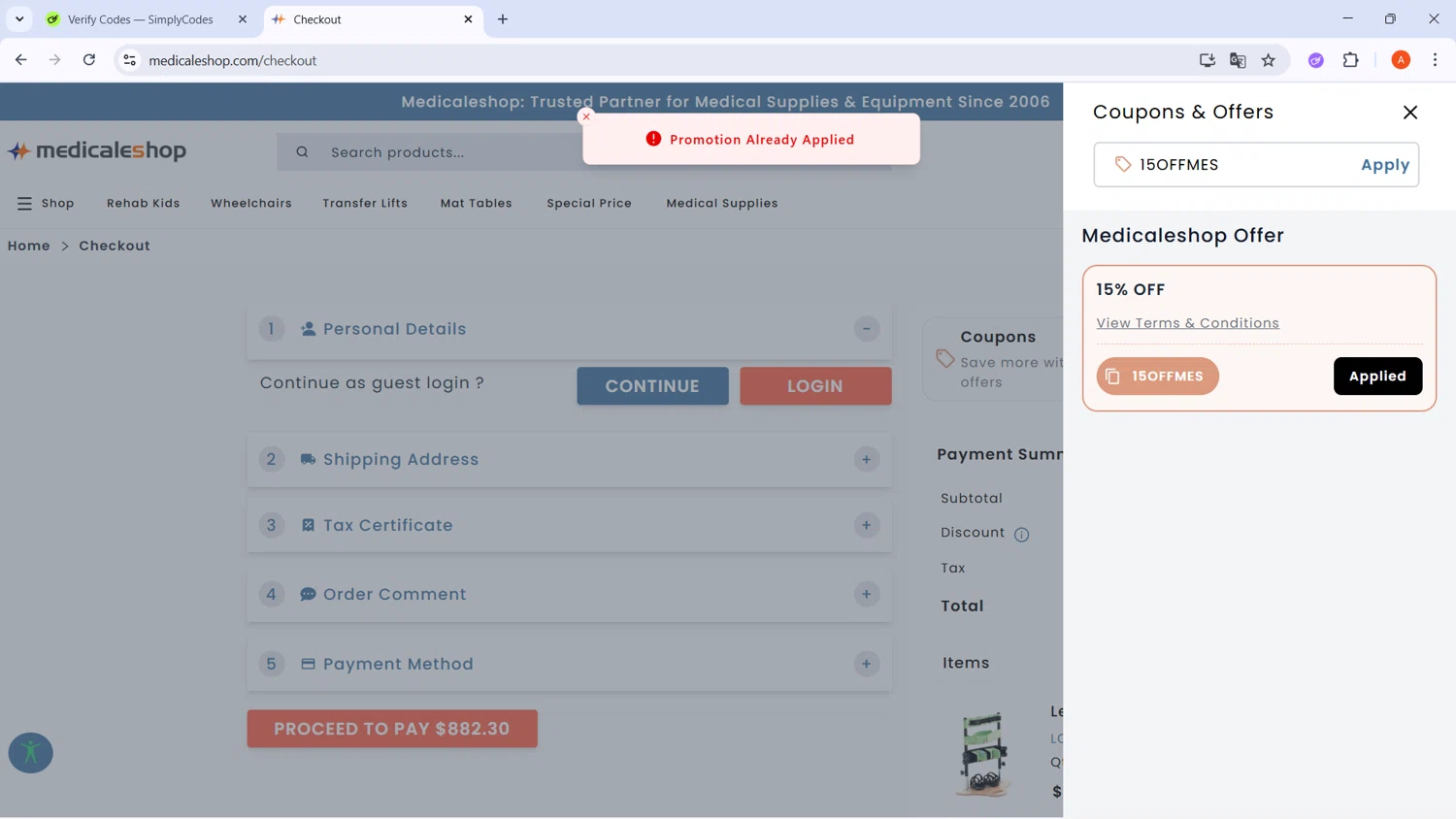Click the LOGIN button

click(815, 386)
